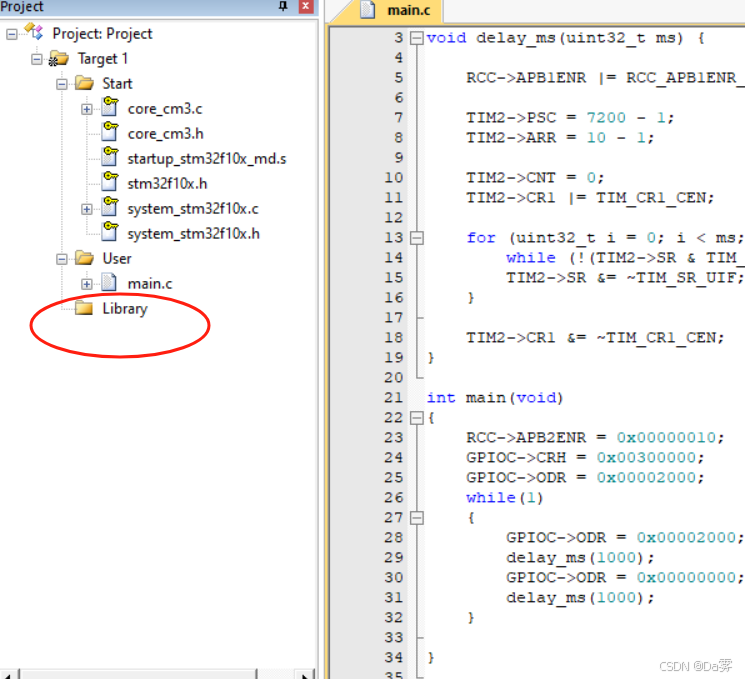Close the Project panel

pyautogui.click(x=306, y=6)
